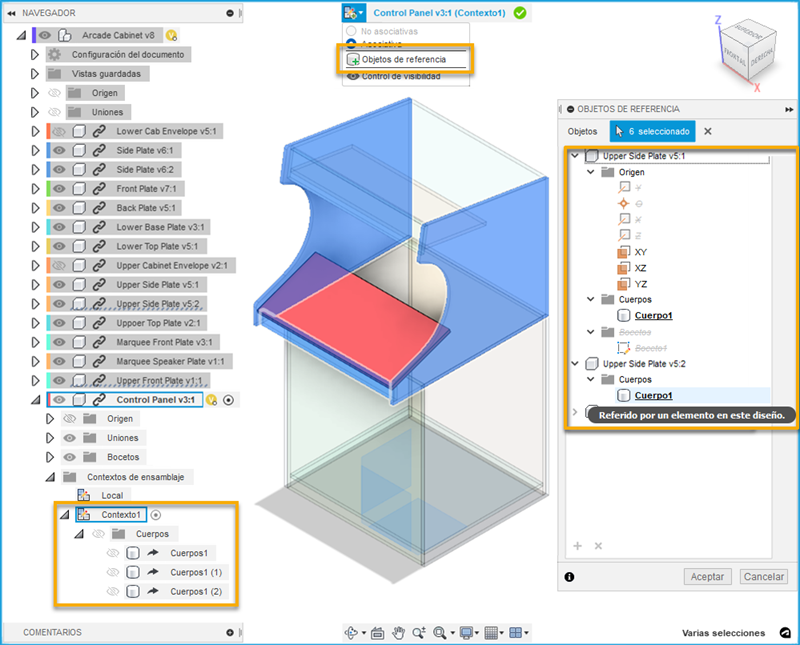Toggle eye icon for Origen under Arcade Cabinet

click(55, 93)
